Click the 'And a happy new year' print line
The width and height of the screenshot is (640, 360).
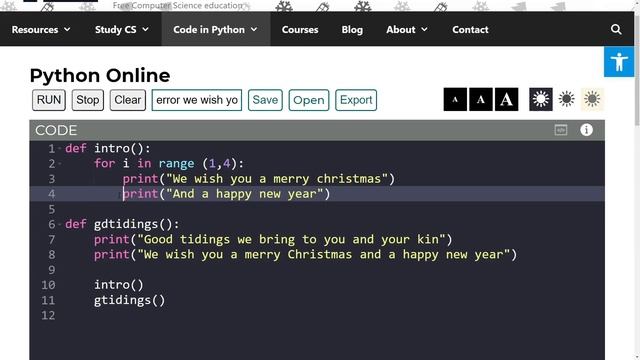(x=226, y=194)
